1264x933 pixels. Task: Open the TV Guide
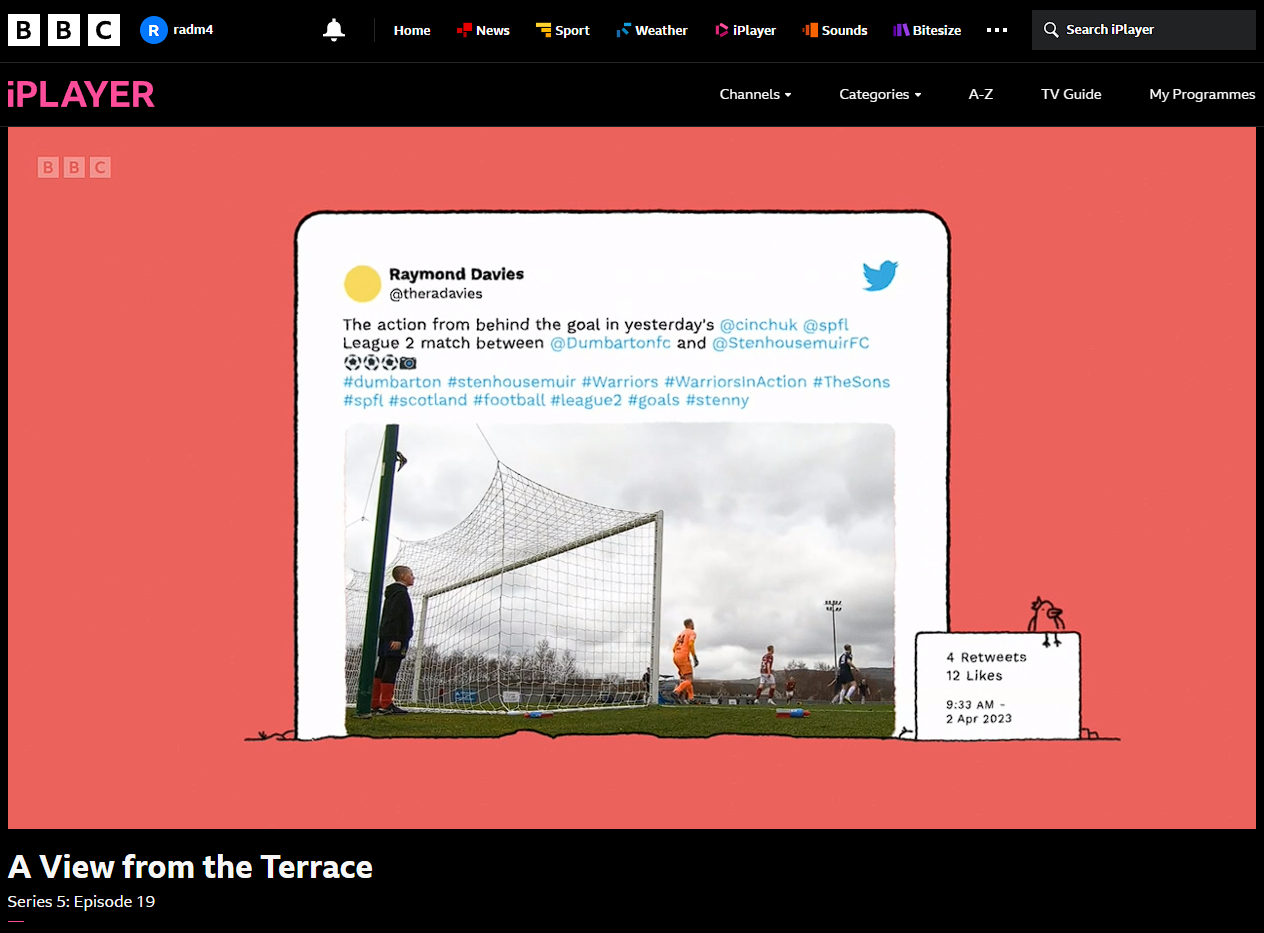click(1071, 94)
